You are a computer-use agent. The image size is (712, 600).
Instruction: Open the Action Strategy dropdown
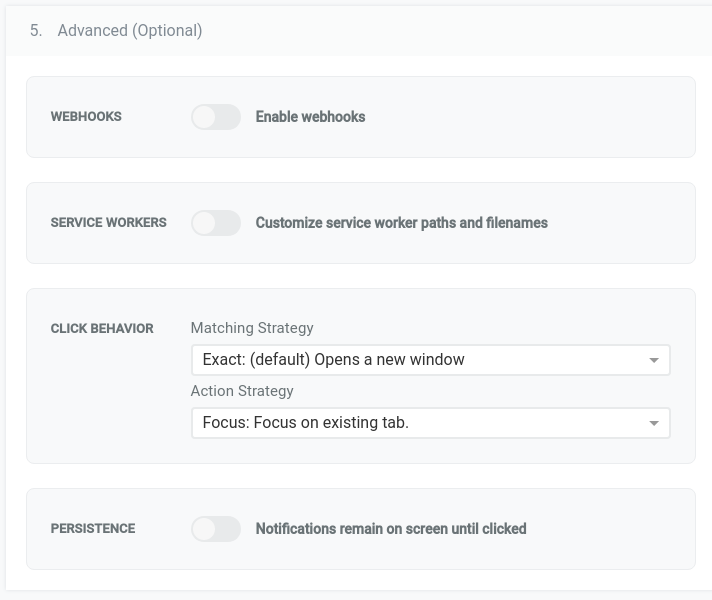pos(430,423)
